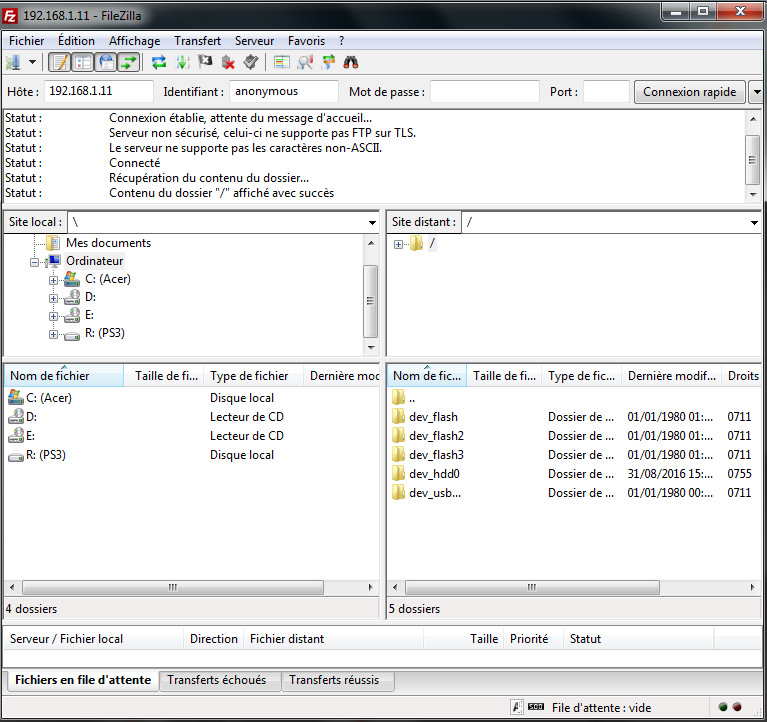Open the Site Manager dropdown arrow
The height and width of the screenshot is (722, 767).
[32, 62]
